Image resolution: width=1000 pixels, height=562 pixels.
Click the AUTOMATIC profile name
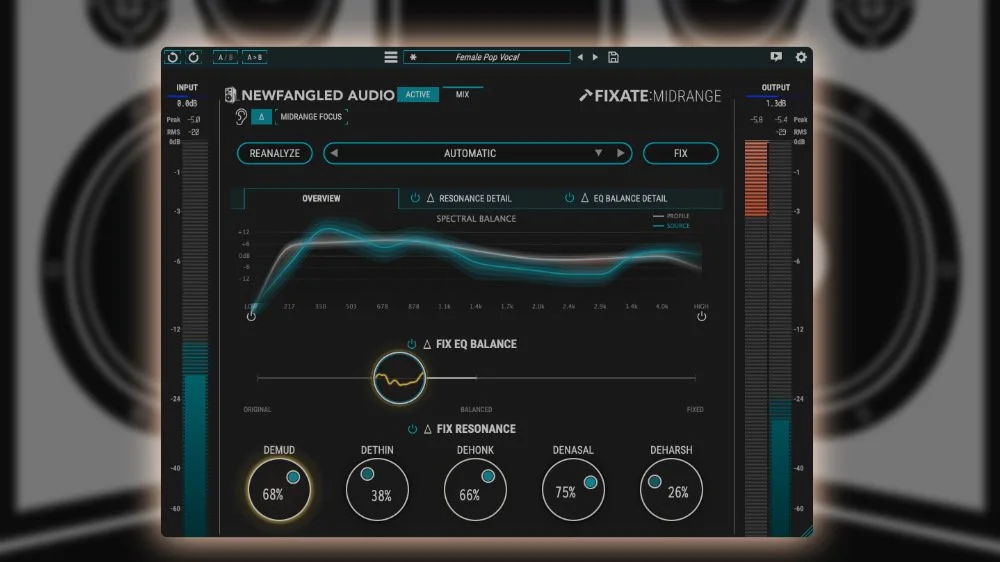coord(470,153)
